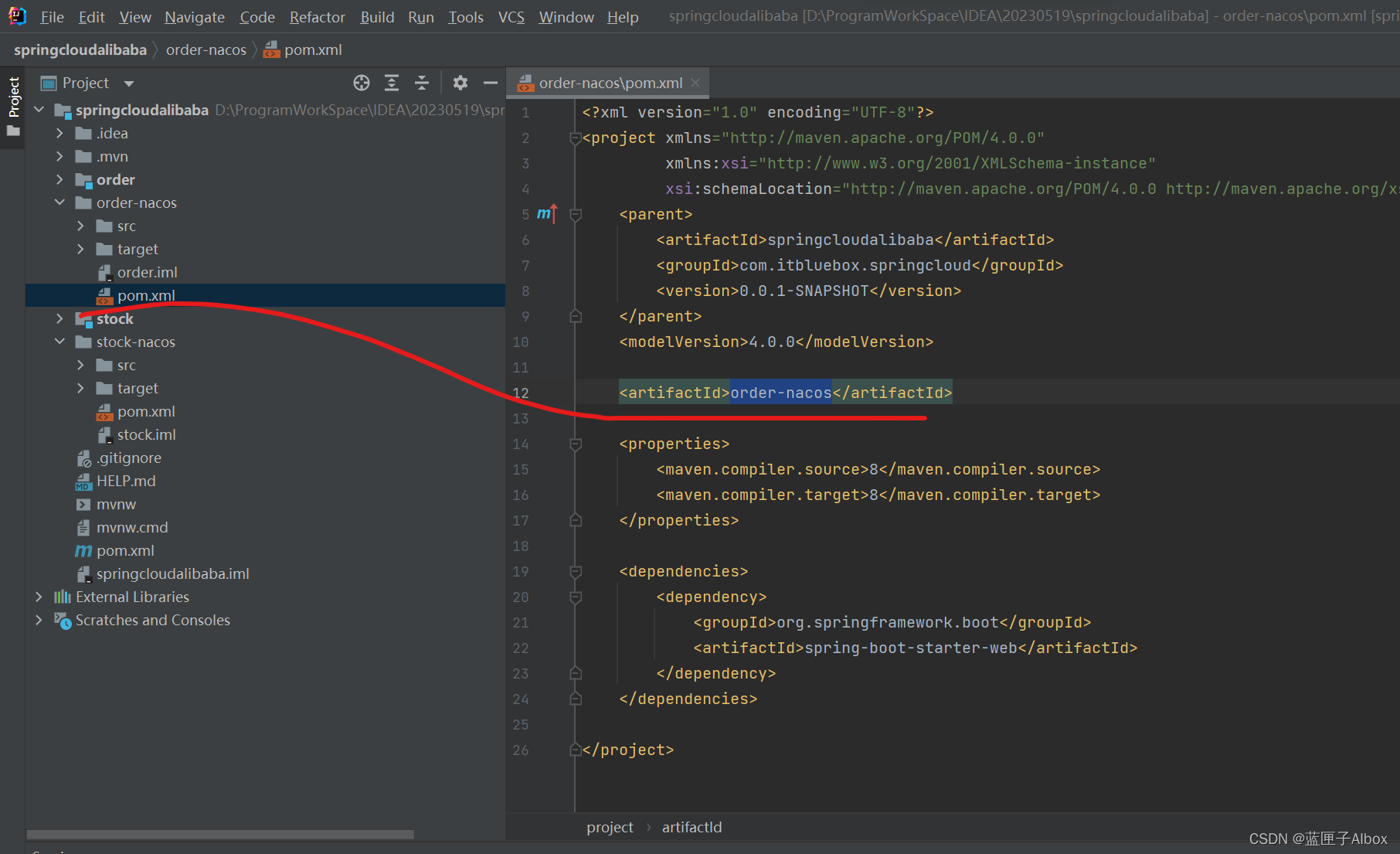Open the Window menu
The height and width of the screenshot is (854, 1400).
click(x=566, y=17)
